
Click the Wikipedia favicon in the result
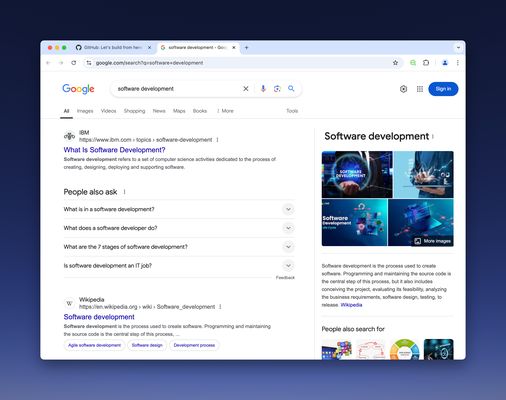pyautogui.click(x=69, y=303)
